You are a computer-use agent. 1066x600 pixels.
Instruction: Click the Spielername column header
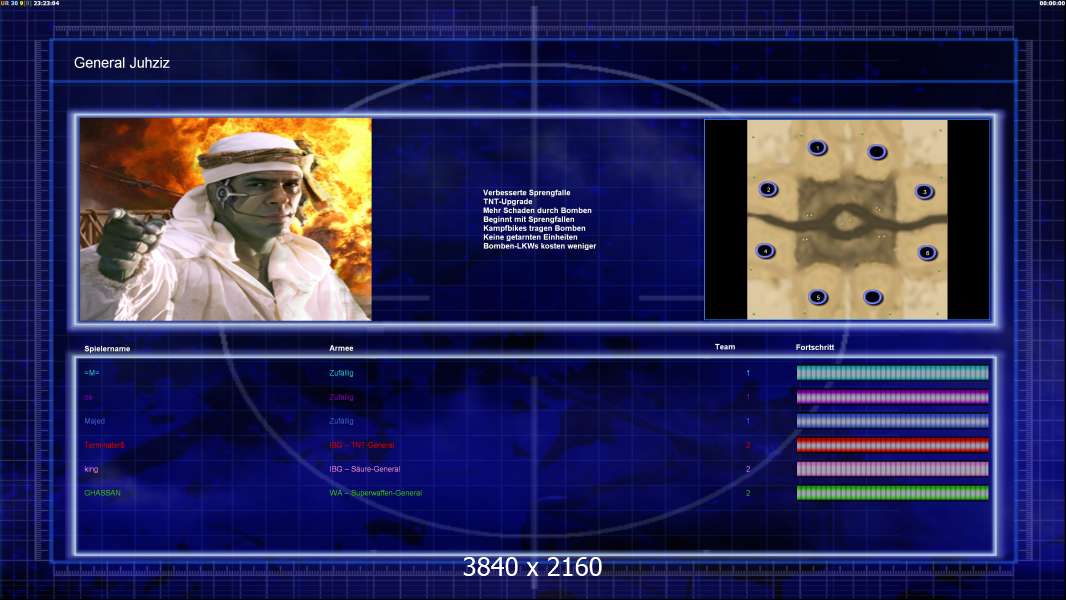[107, 349]
